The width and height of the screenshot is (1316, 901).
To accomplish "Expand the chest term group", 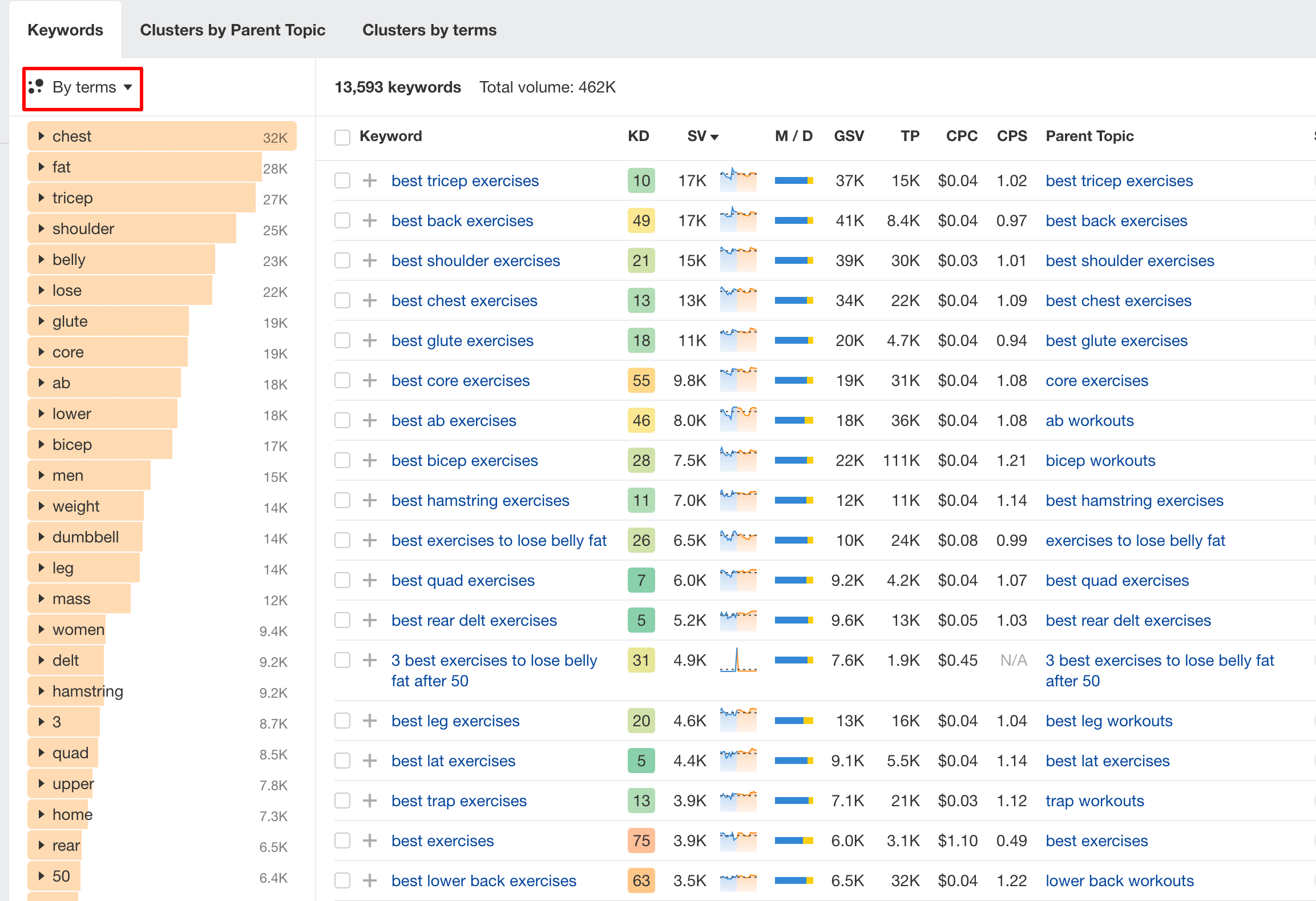I will (x=41, y=136).
